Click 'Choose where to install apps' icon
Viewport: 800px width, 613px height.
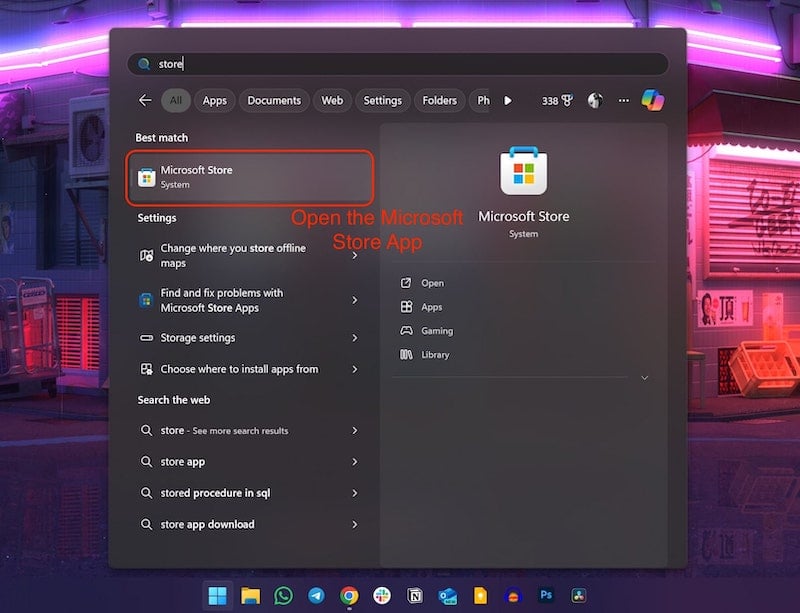146,369
